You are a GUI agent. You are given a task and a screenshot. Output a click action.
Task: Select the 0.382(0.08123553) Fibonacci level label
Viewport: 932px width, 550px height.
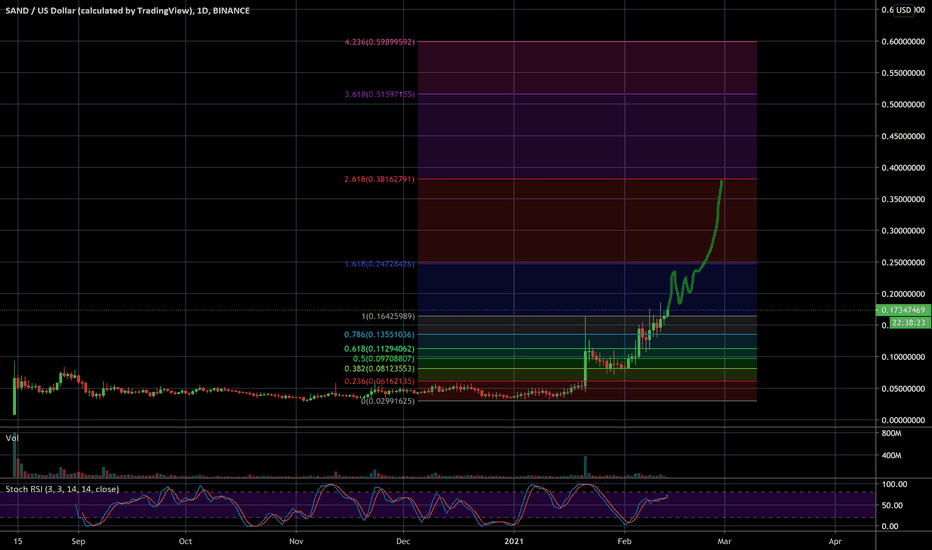click(380, 369)
